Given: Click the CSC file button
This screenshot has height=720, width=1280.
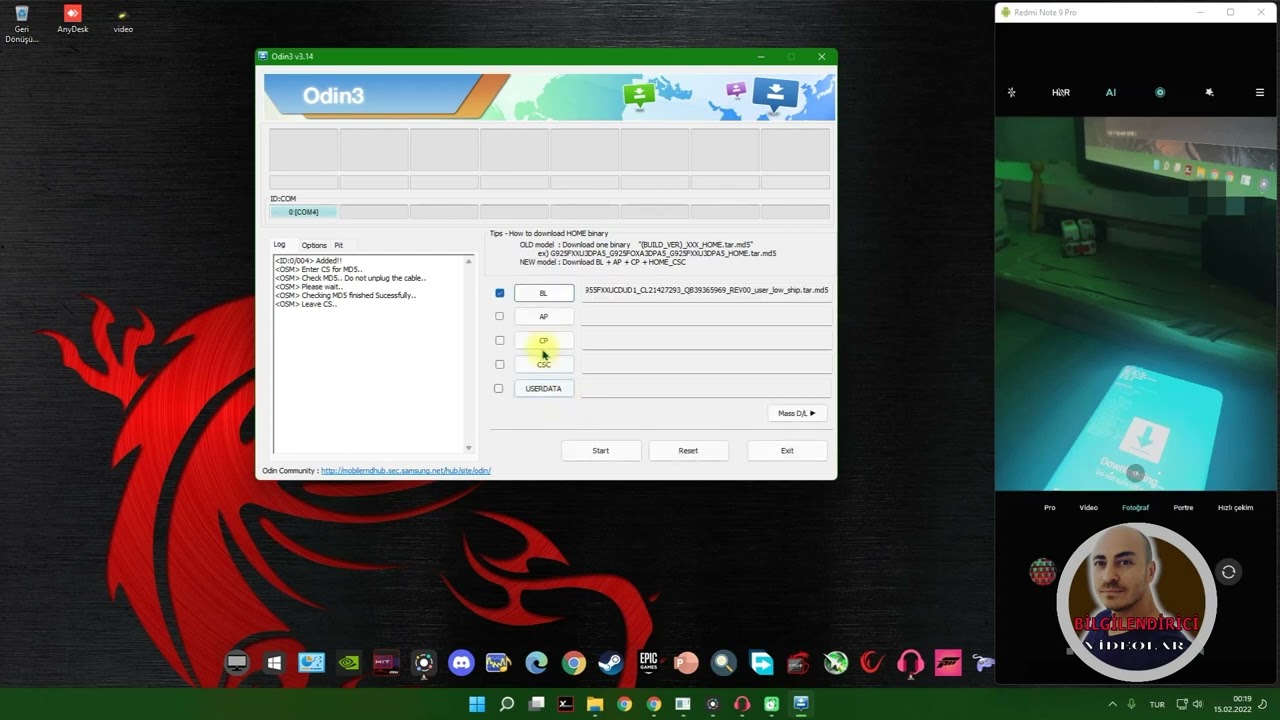Looking at the screenshot, I should (543, 364).
